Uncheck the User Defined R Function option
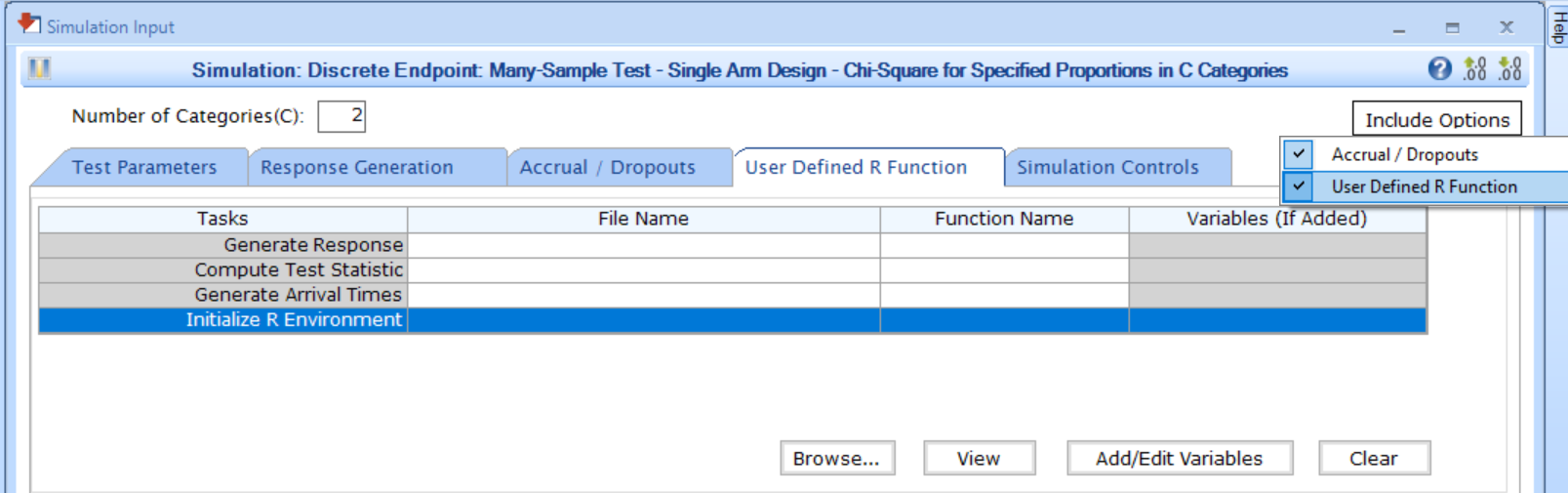Viewport: 1568px width, 493px height. pos(1299,186)
